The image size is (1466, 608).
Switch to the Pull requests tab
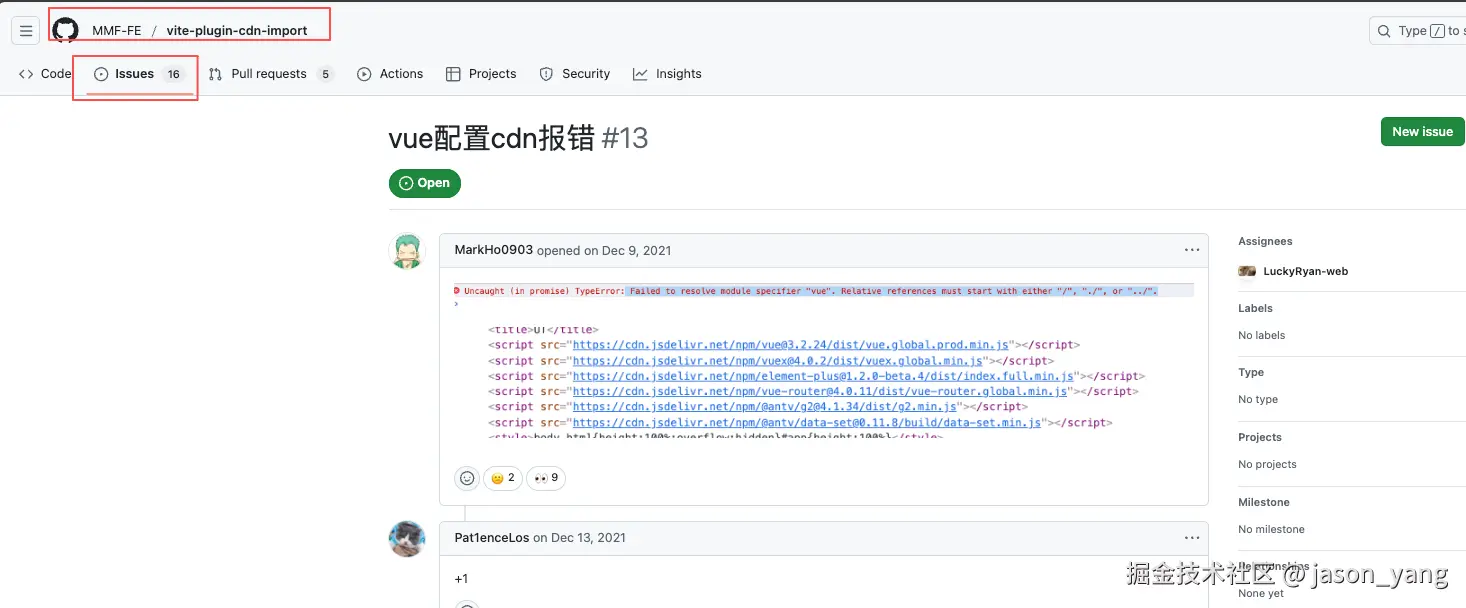point(270,74)
